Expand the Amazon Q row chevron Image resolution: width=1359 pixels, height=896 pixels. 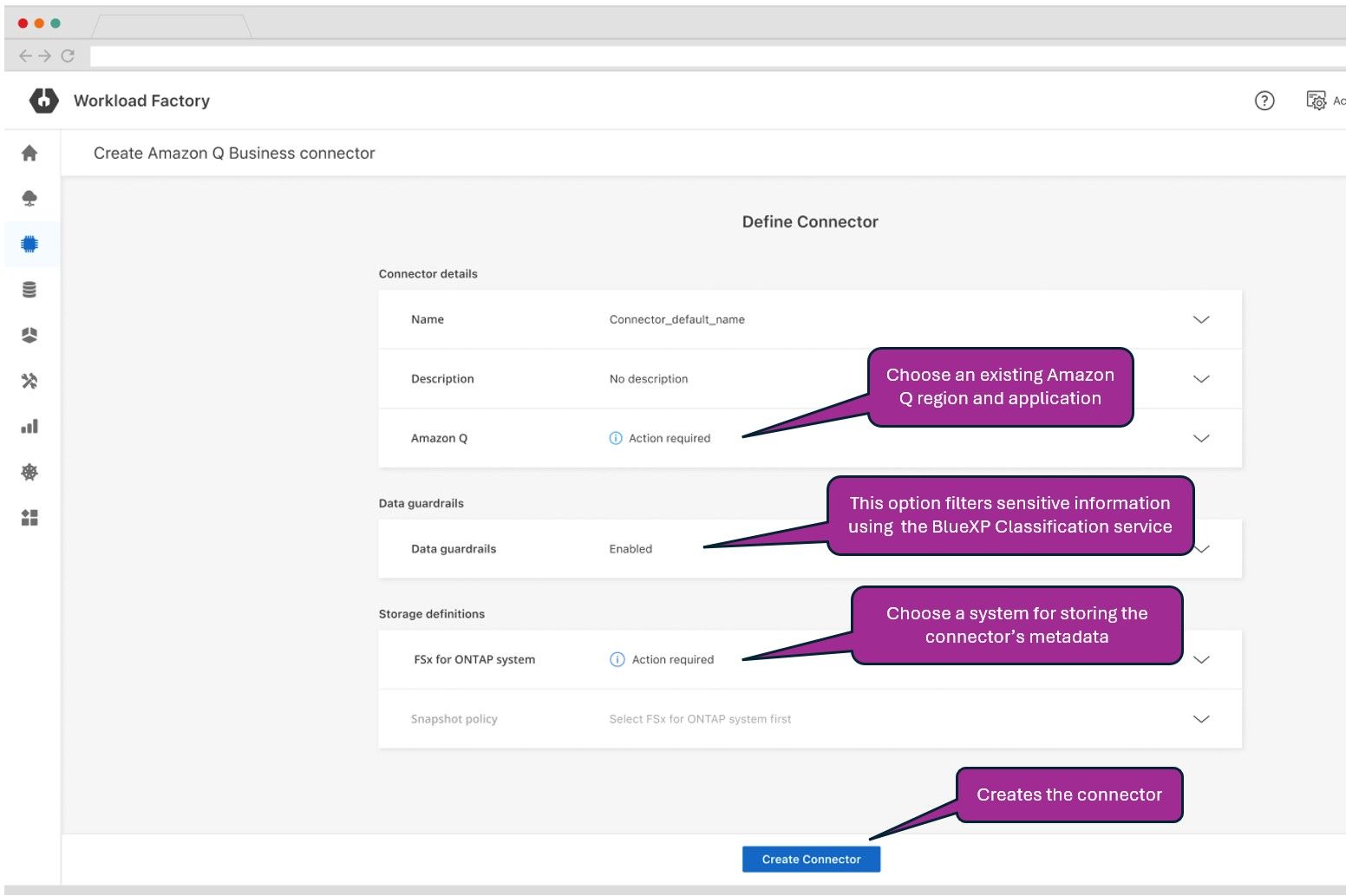(1200, 439)
